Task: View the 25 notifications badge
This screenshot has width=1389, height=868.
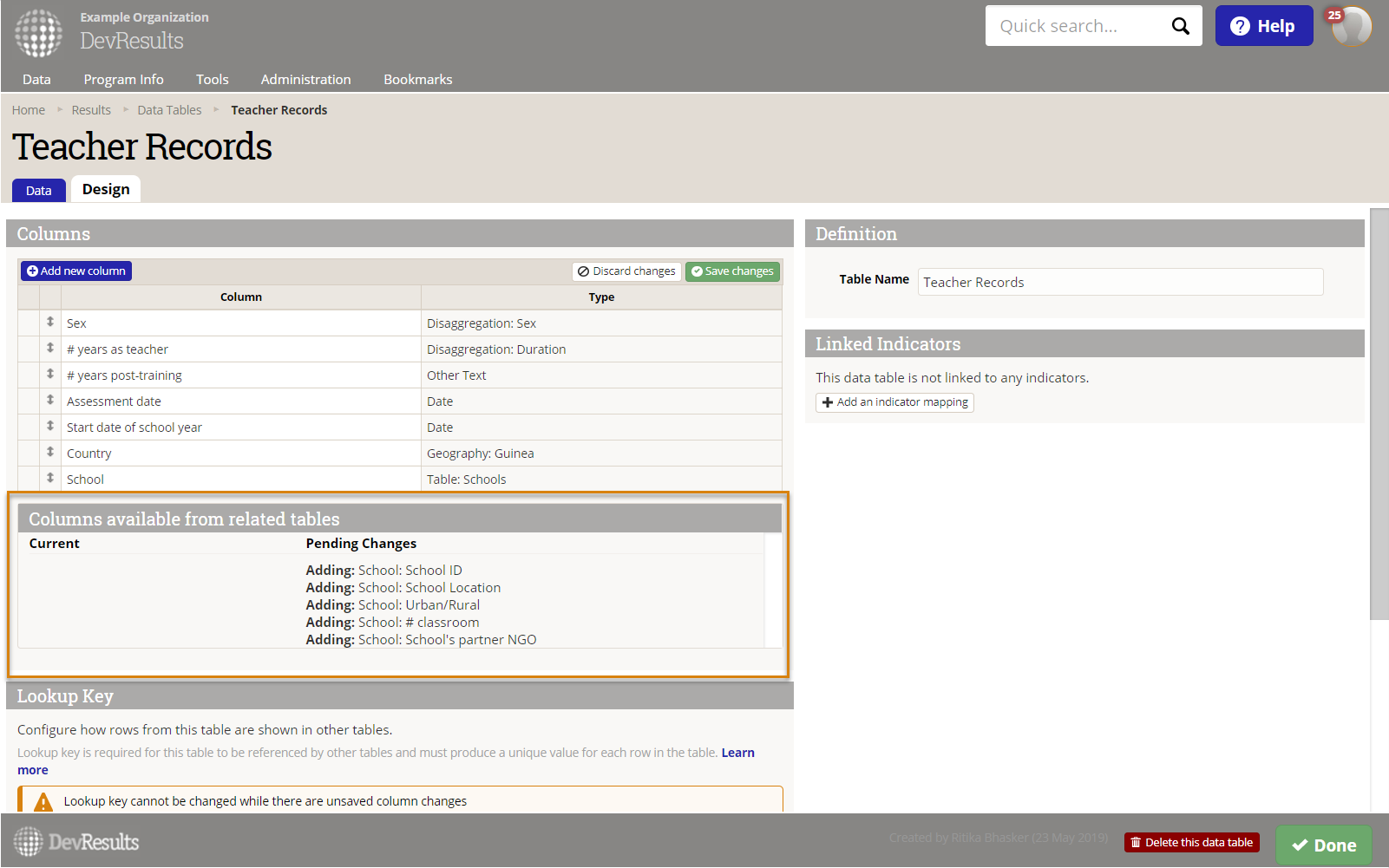Action: (1334, 15)
